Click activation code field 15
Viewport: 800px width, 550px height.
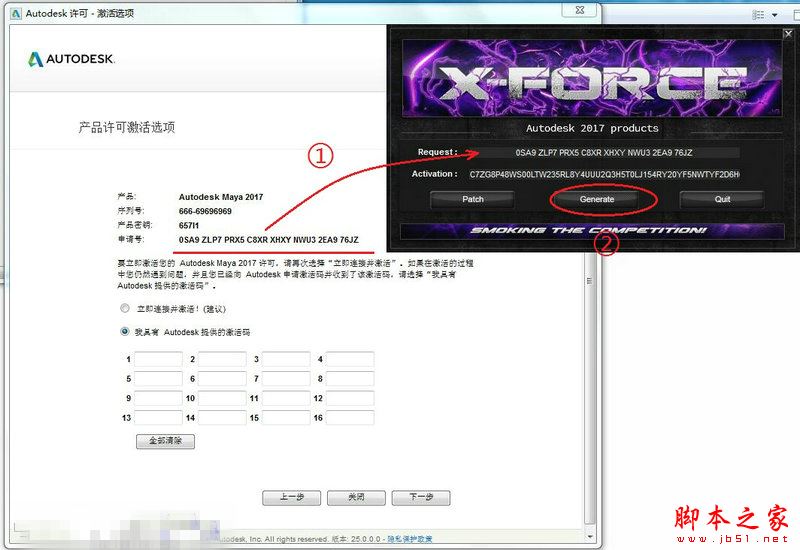286,417
